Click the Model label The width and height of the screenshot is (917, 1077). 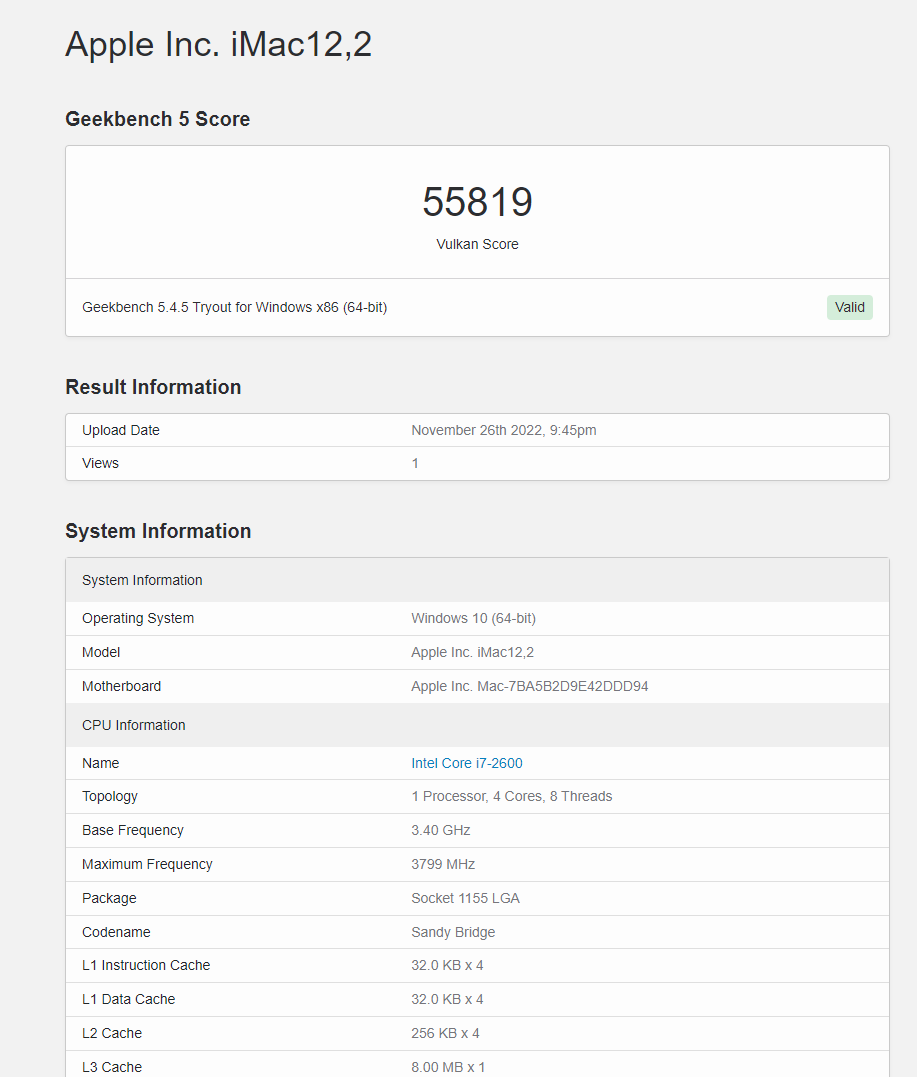(101, 652)
